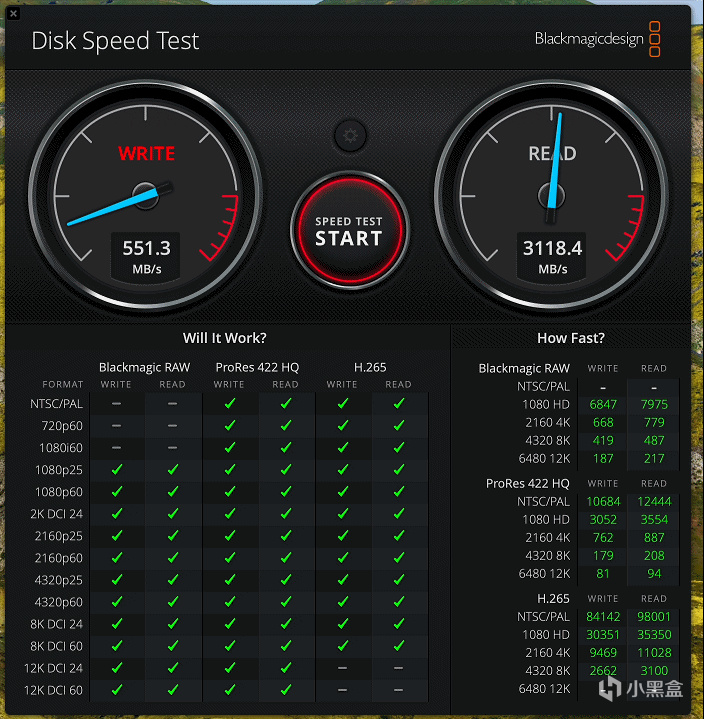Click H.265 4320 8K write value 2662

603,671
